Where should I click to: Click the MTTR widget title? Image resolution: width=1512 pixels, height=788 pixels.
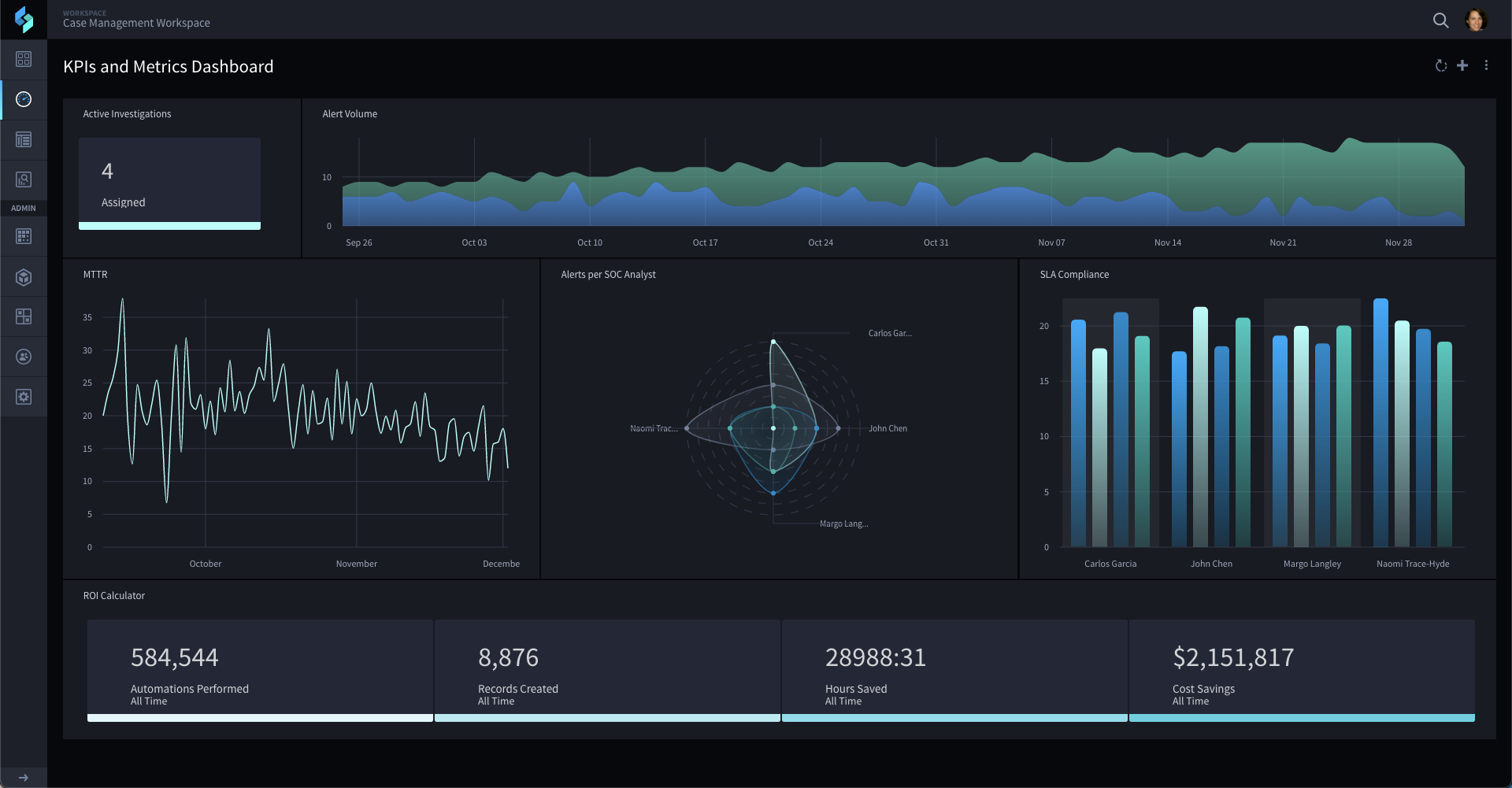point(95,275)
